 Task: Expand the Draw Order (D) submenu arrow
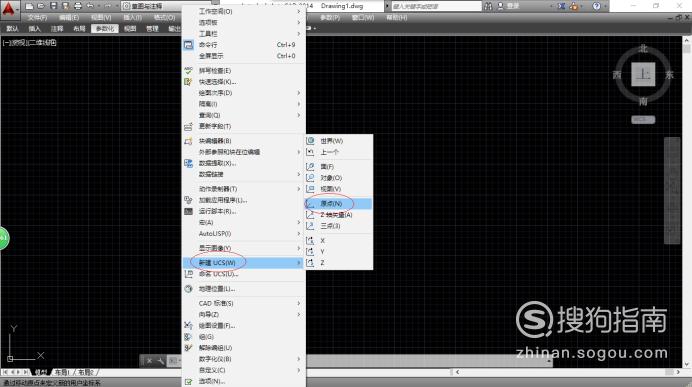click(x=299, y=93)
